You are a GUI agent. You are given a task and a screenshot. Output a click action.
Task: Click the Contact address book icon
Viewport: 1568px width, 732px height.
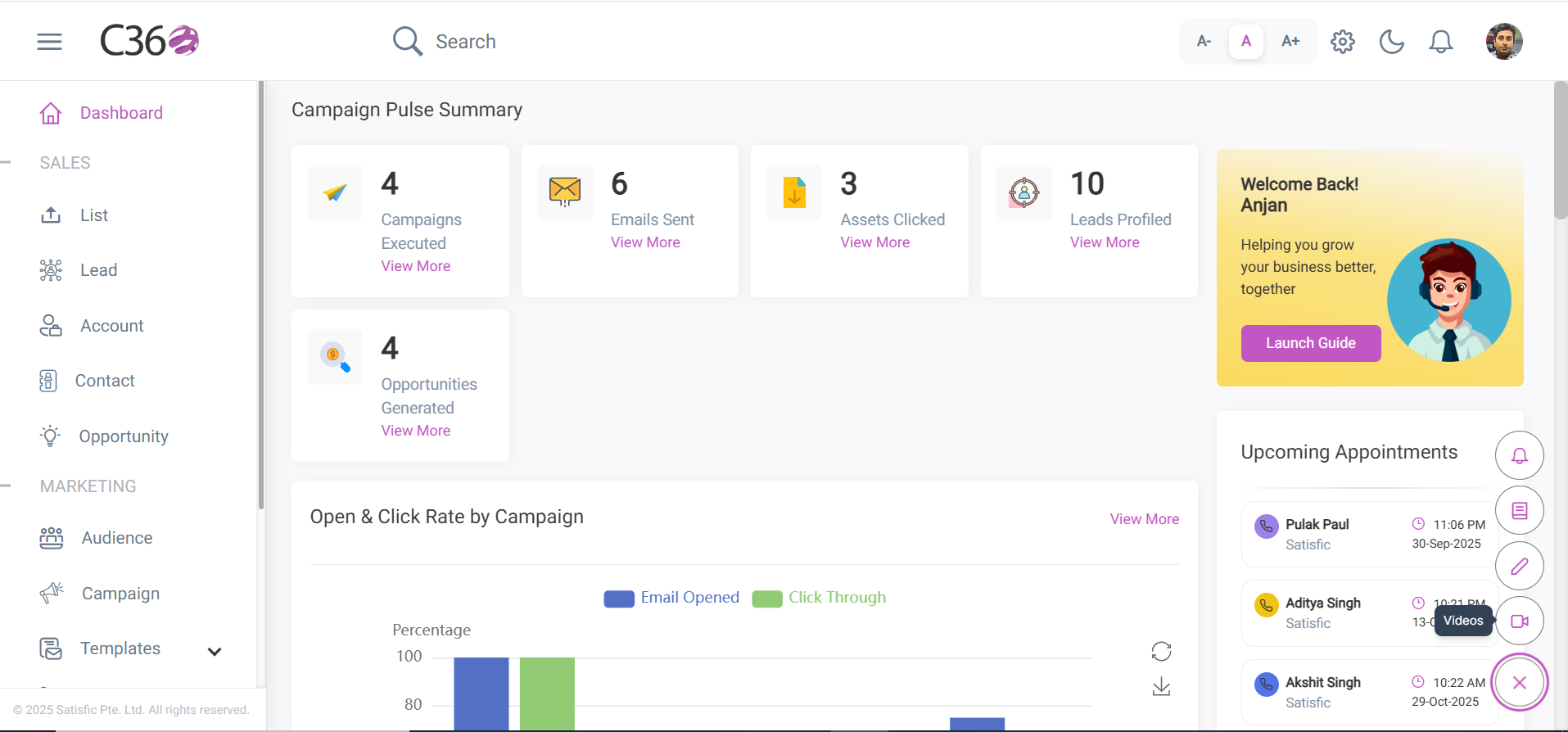48,381
